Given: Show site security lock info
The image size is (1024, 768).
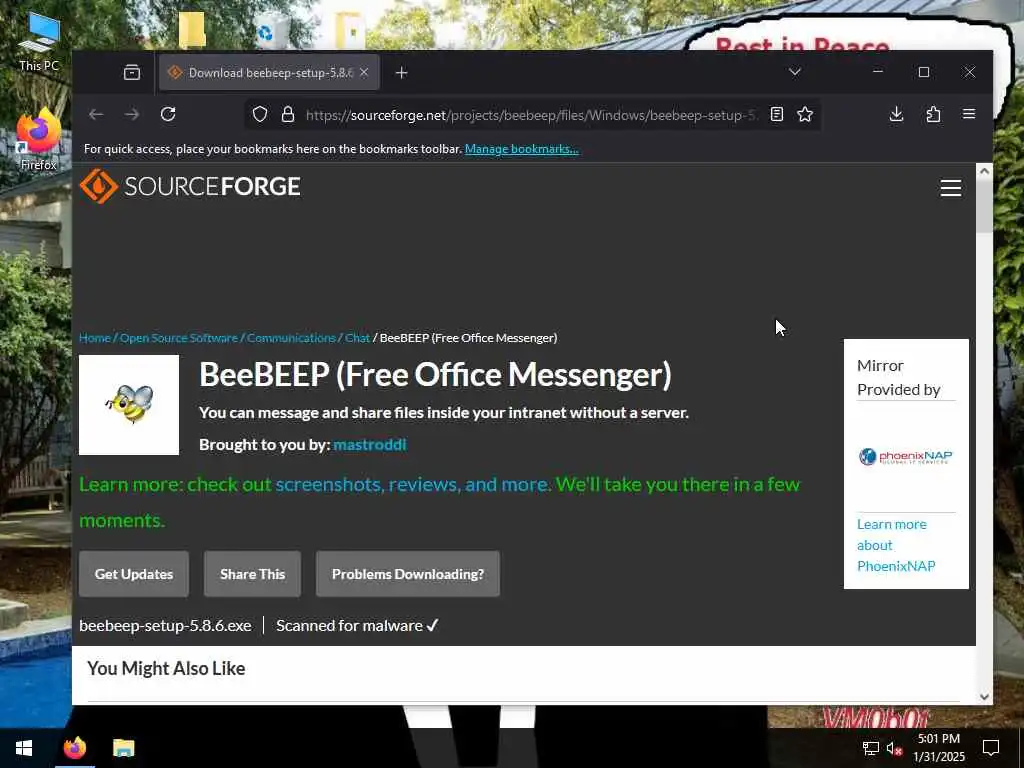Looking at the screenshot, I should 288,114.
